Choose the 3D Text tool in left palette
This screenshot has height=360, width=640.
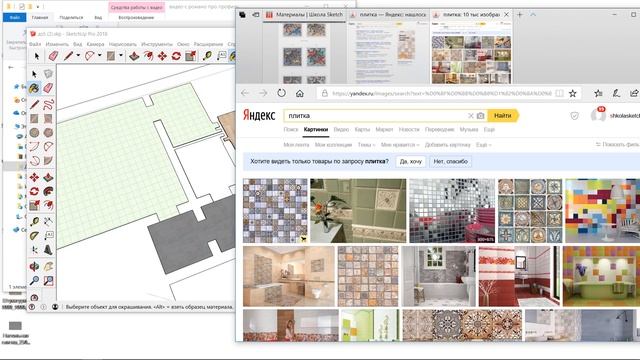48,249
